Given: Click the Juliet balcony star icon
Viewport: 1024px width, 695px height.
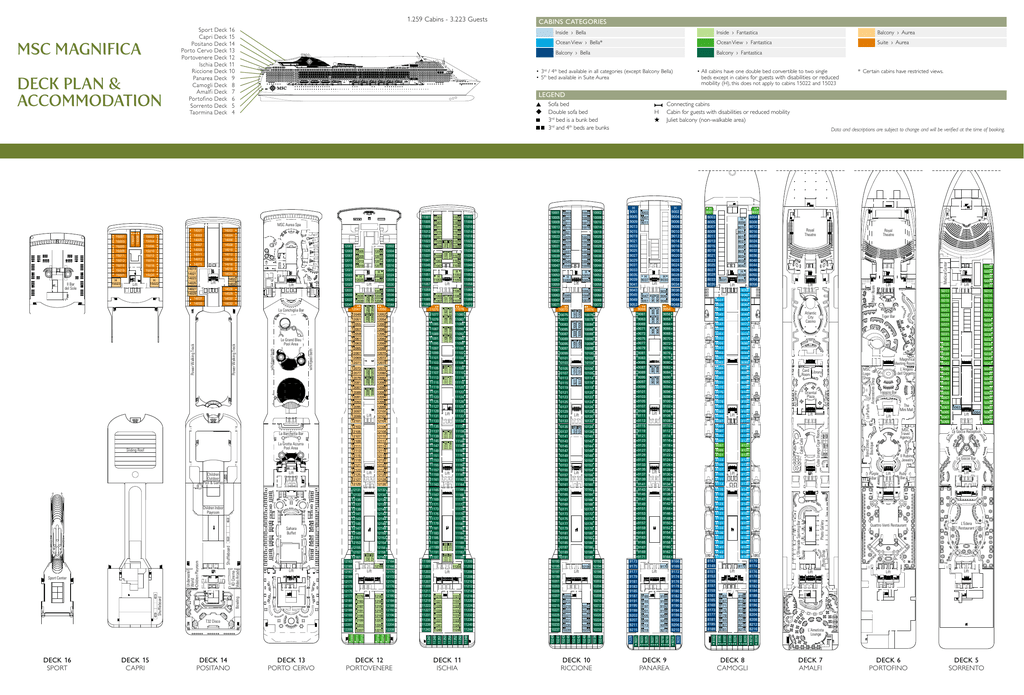Looking at the screenshot, I should [656, 120].
